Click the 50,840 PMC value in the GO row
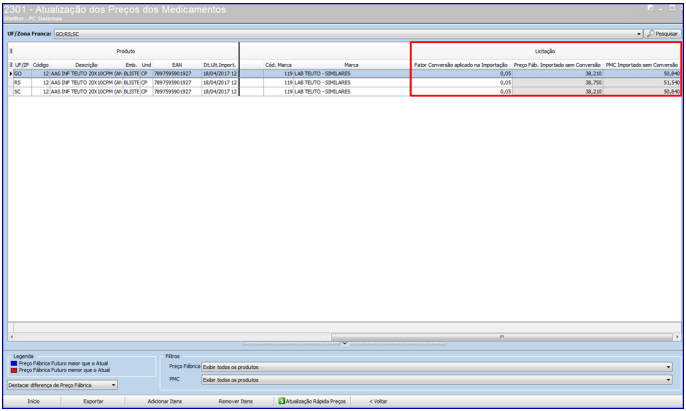The height and width of the screenshot is (411, 686). click(x=642, y=74)
